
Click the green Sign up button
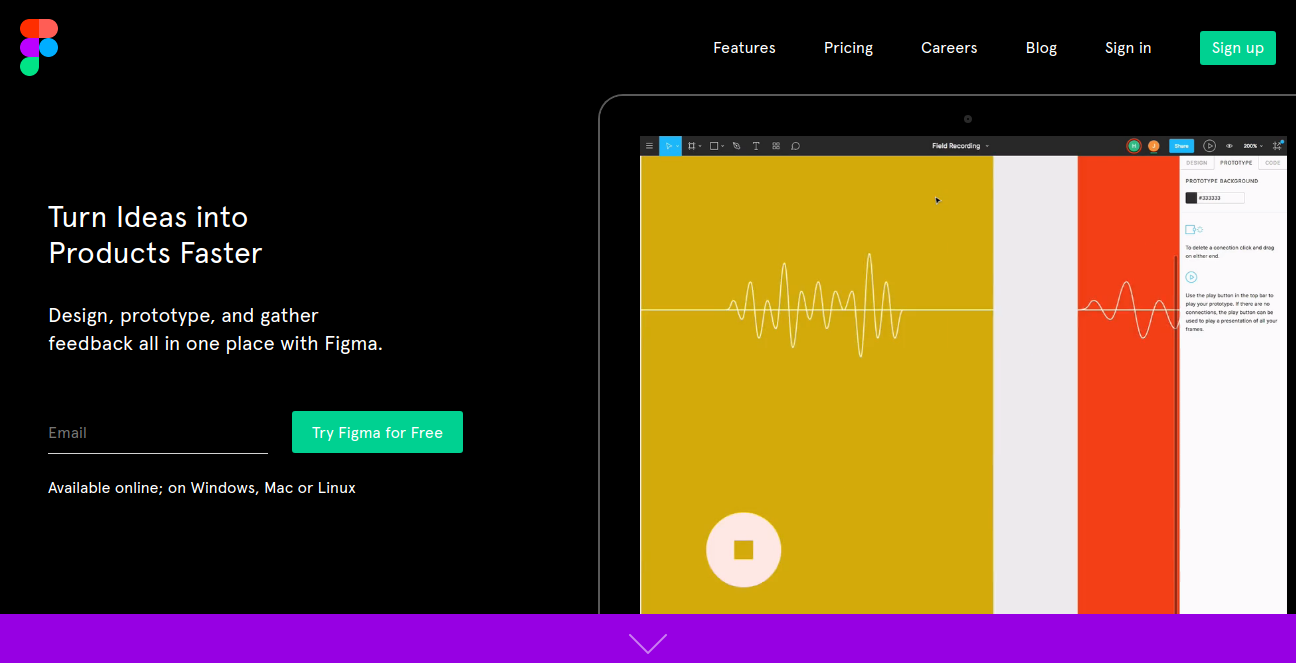[x=1238, y=48]
